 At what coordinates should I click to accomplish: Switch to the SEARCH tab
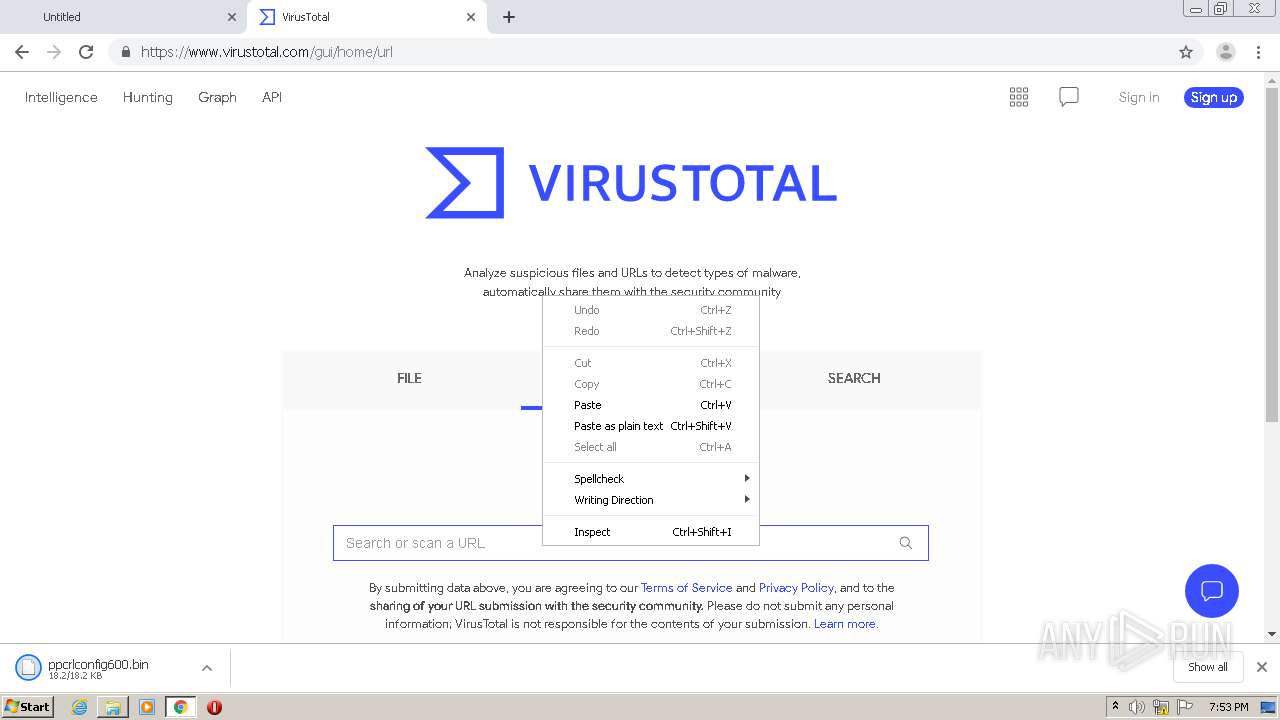tap(854, 378)
